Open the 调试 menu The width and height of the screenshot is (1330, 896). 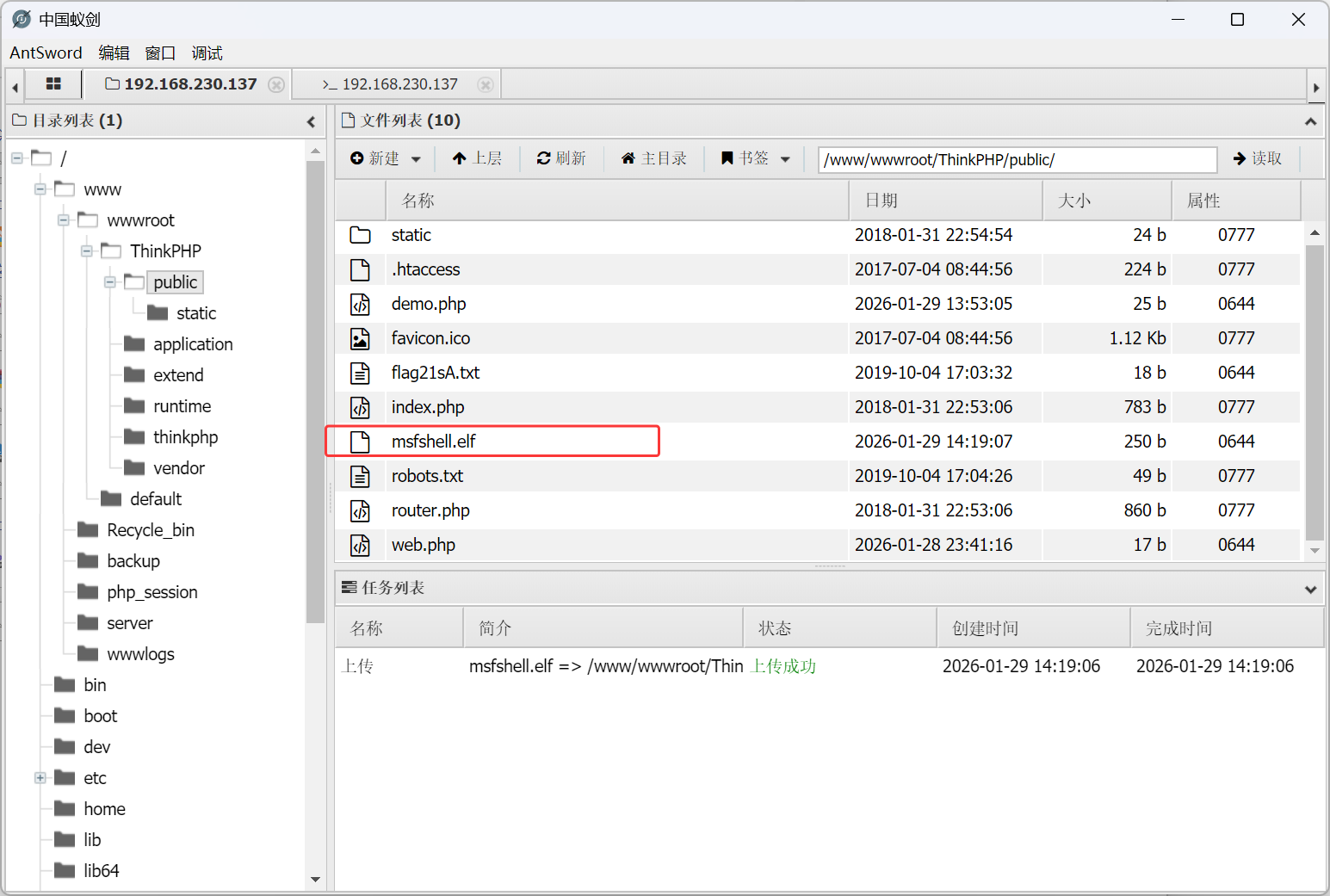pyautogui.click(x=207, y=53)
